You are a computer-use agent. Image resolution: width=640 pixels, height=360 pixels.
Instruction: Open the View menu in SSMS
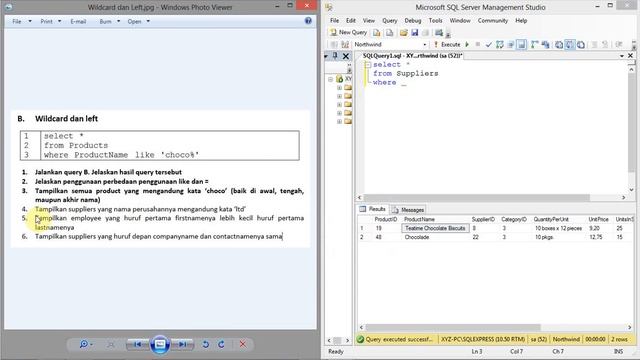coord(369,20)
